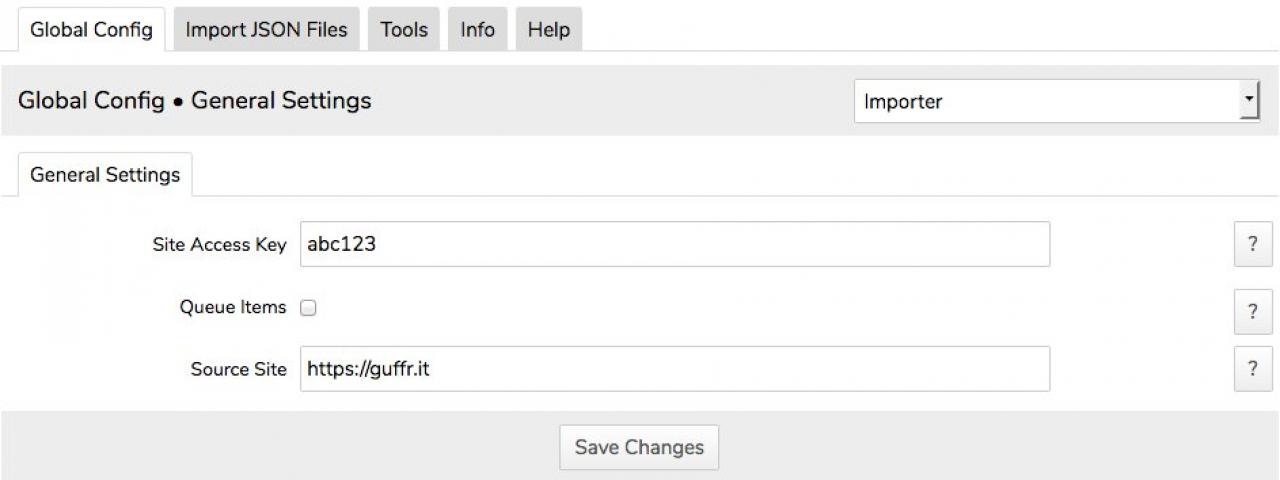Open the Tools tab
The height and width of the screenshot is (480, 1280).
tap(403, 30)
